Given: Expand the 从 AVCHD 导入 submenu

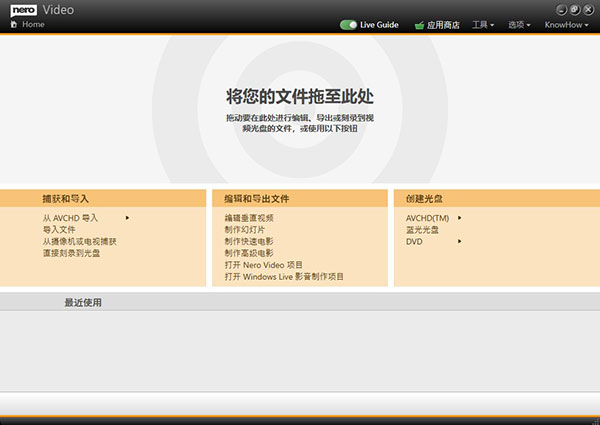Looking at the screenshot, I should click(x=70, y=217).
